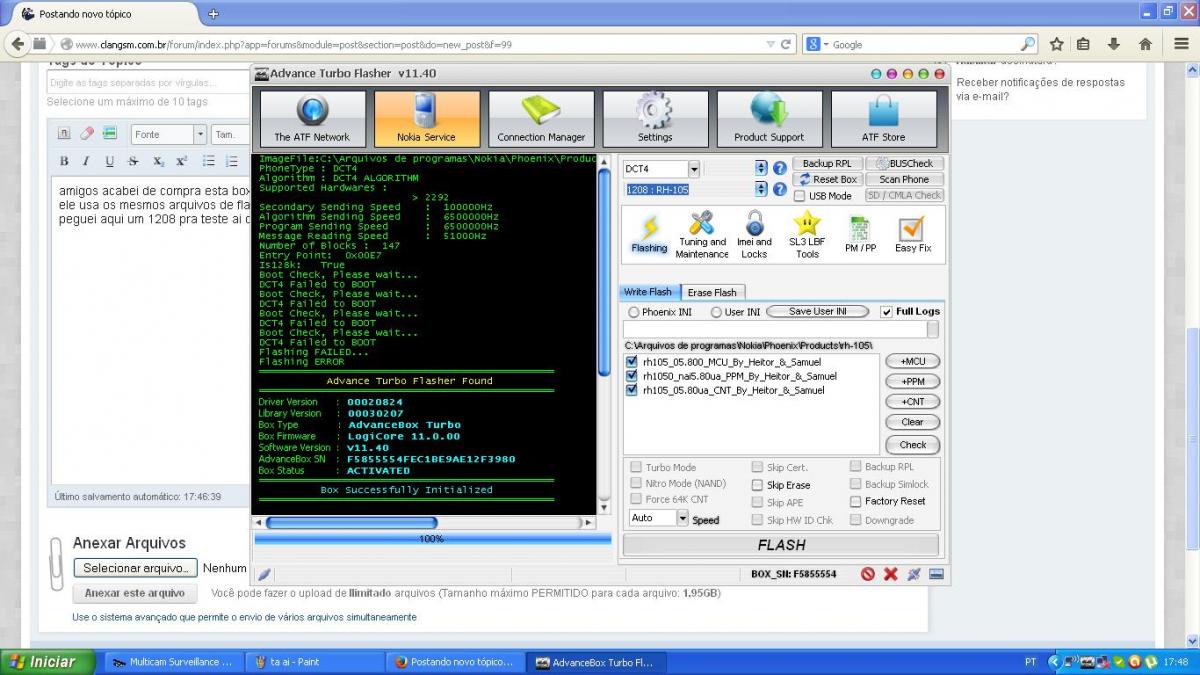Open the Easy Fix tool
The width and height of the screenshot is (1200, 675).
pos(912,234)
